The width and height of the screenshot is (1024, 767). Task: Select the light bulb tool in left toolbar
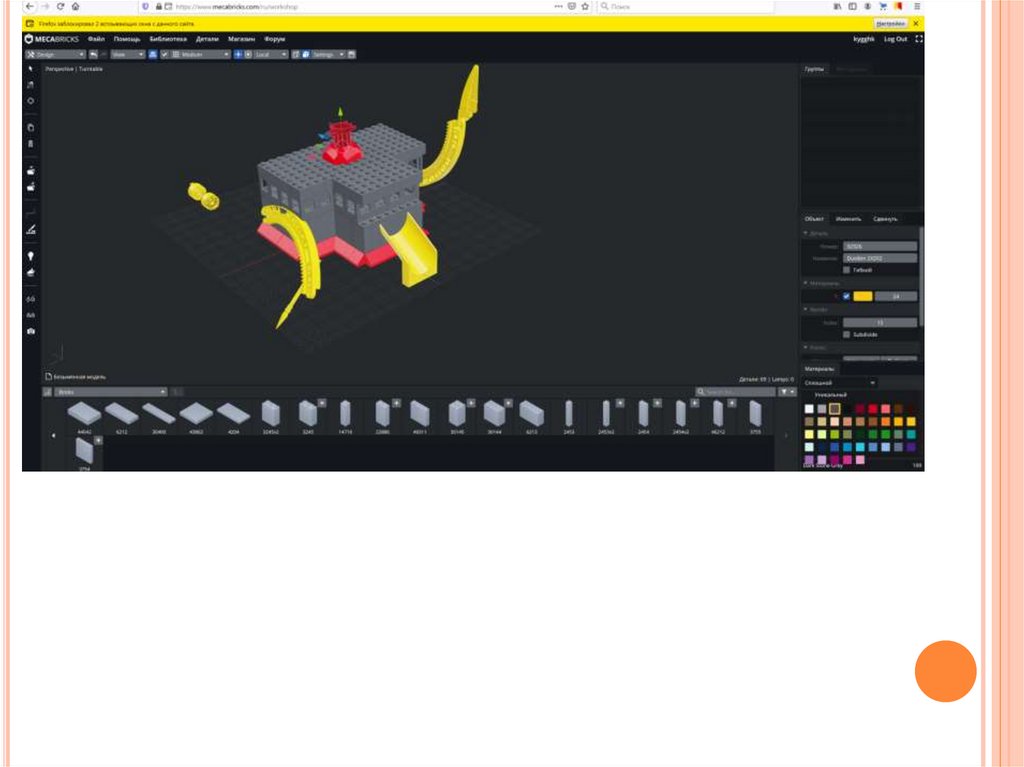tap(31, 256)
